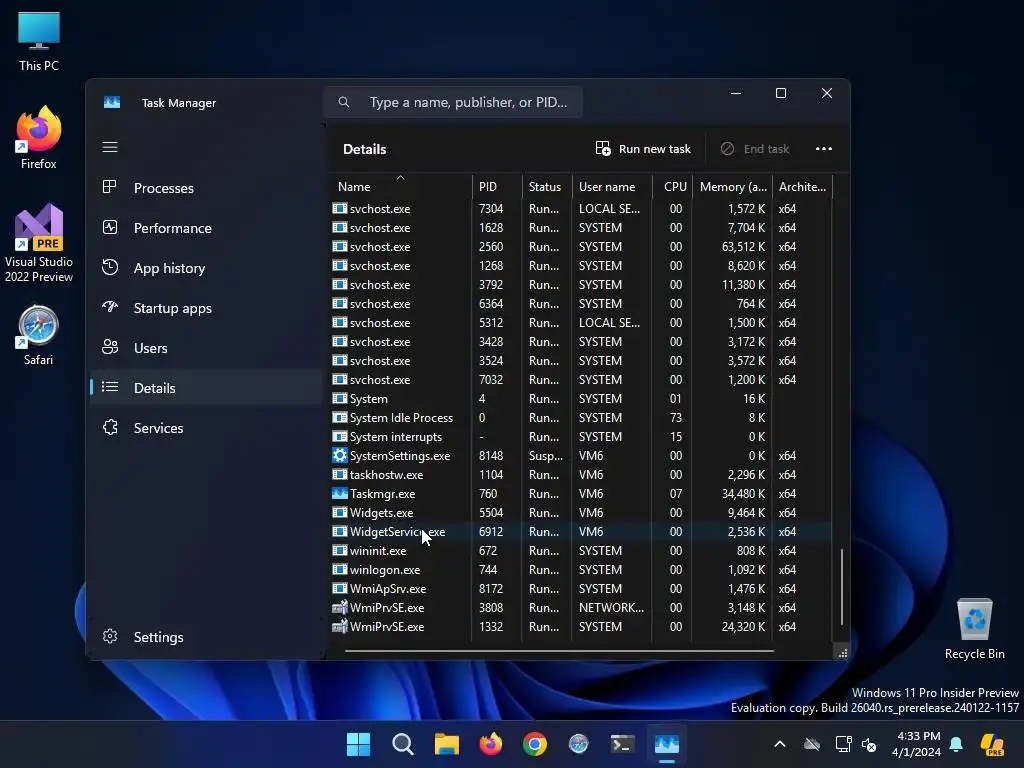
Task: Sort by the PID column header
Action: pyautogui.click(x=497, y=186)
